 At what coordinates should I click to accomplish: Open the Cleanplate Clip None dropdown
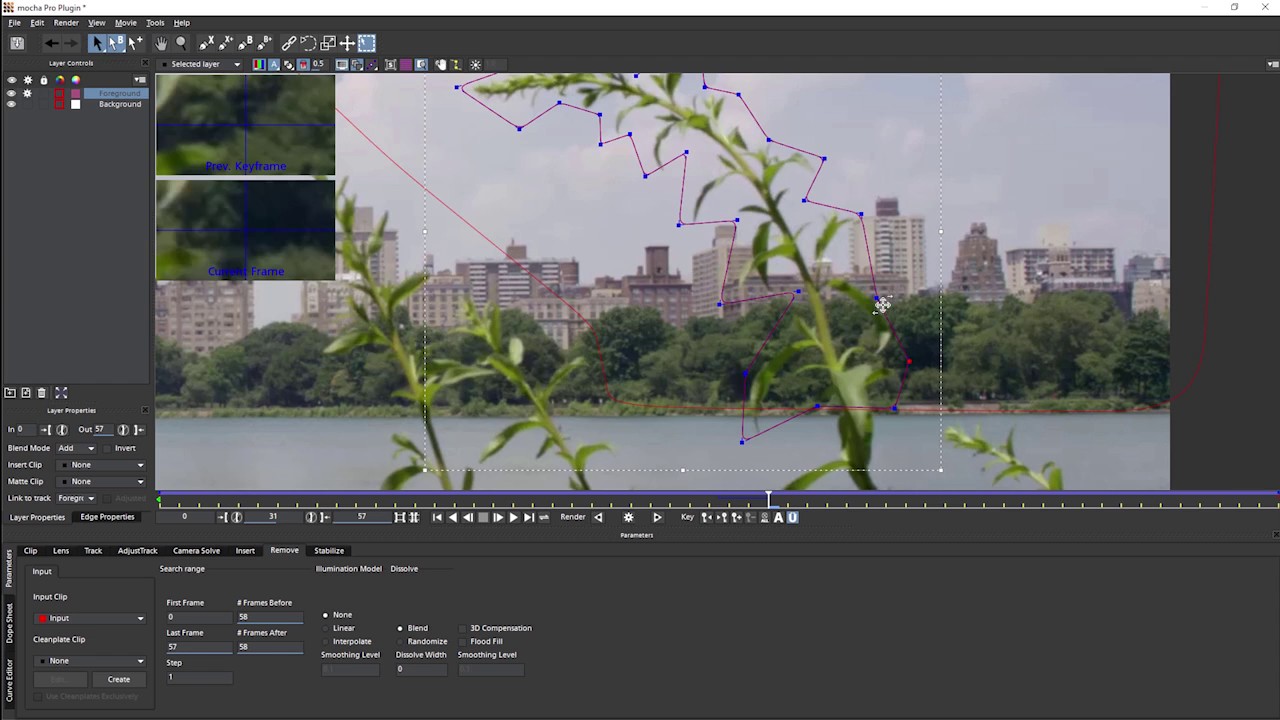[90, 661]
